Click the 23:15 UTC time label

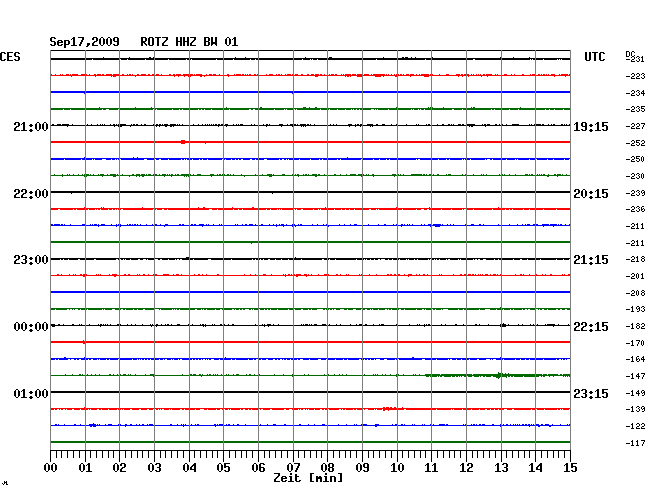point(591,393)
